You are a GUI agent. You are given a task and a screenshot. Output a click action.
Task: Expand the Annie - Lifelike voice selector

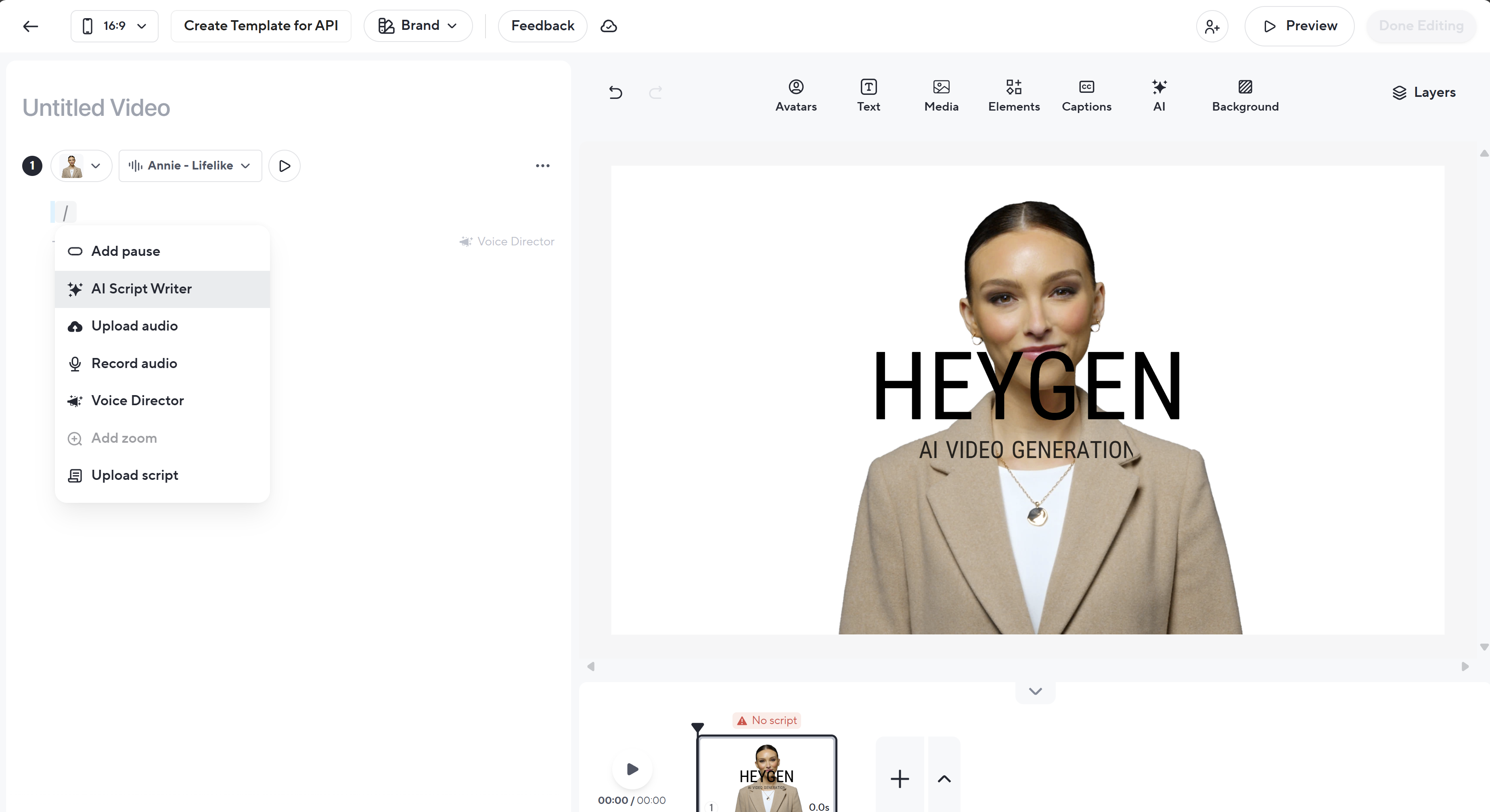[x=190, y=166]
